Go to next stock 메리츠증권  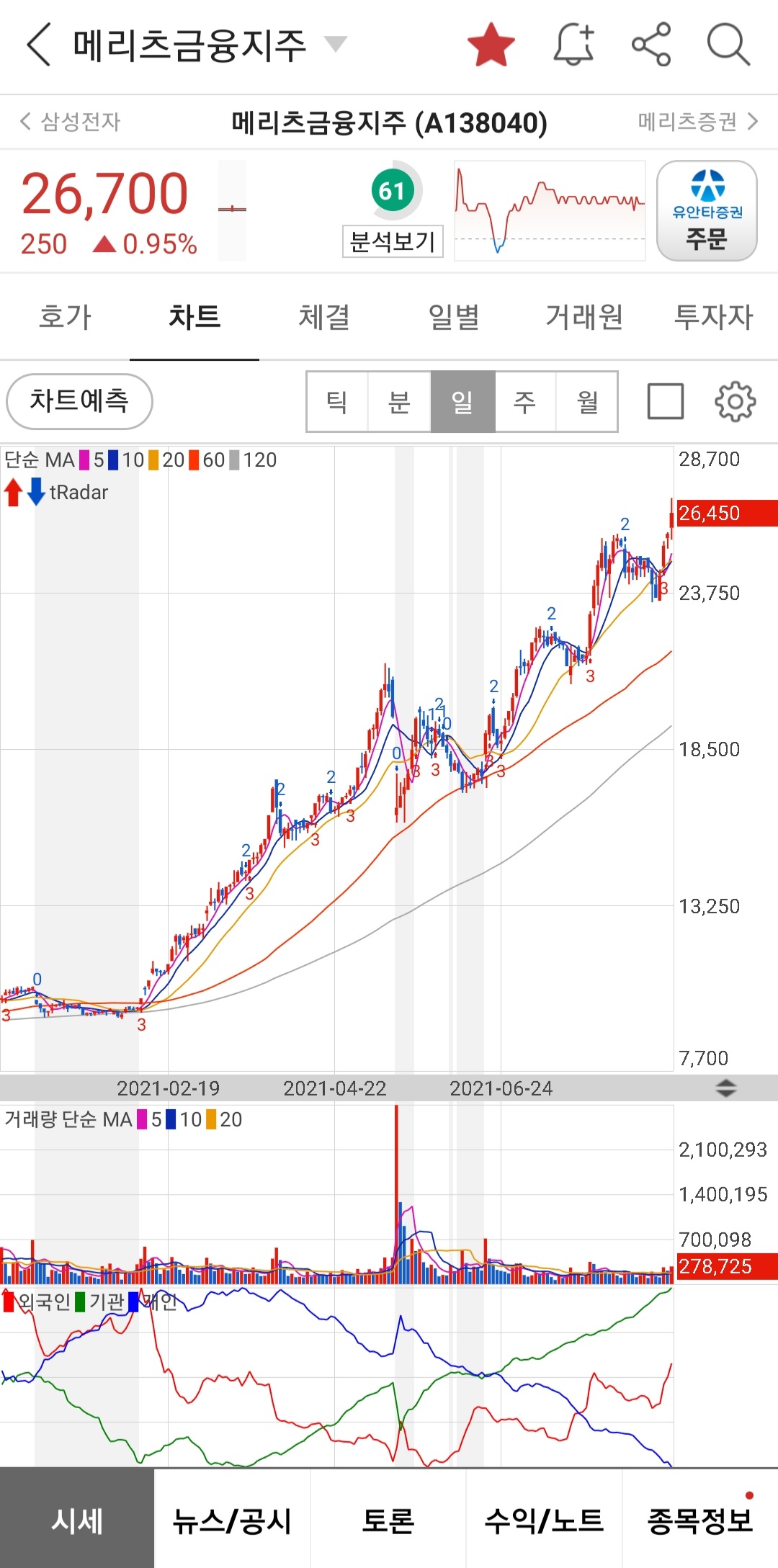tap(697, 121)
